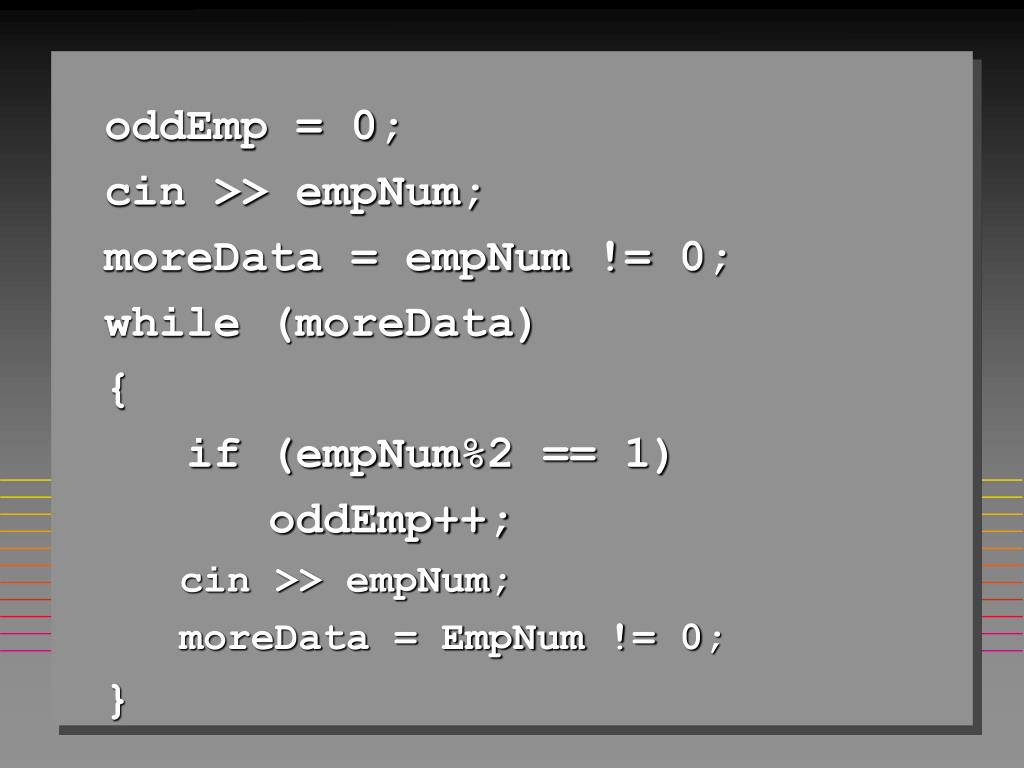
Task: Click the capitalized 'EmpNum' identifier
Action: tap(513, 639)
